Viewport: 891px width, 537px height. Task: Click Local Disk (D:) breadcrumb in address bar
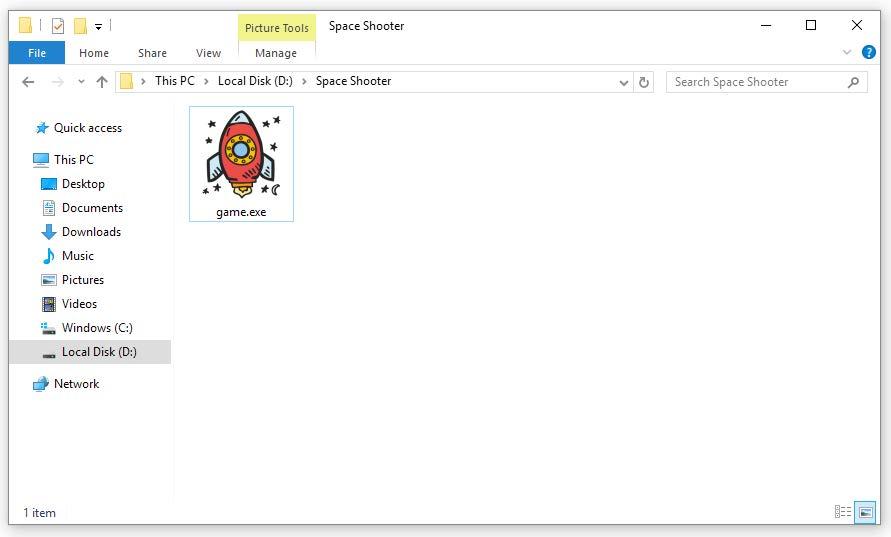(x=255, y=81)
